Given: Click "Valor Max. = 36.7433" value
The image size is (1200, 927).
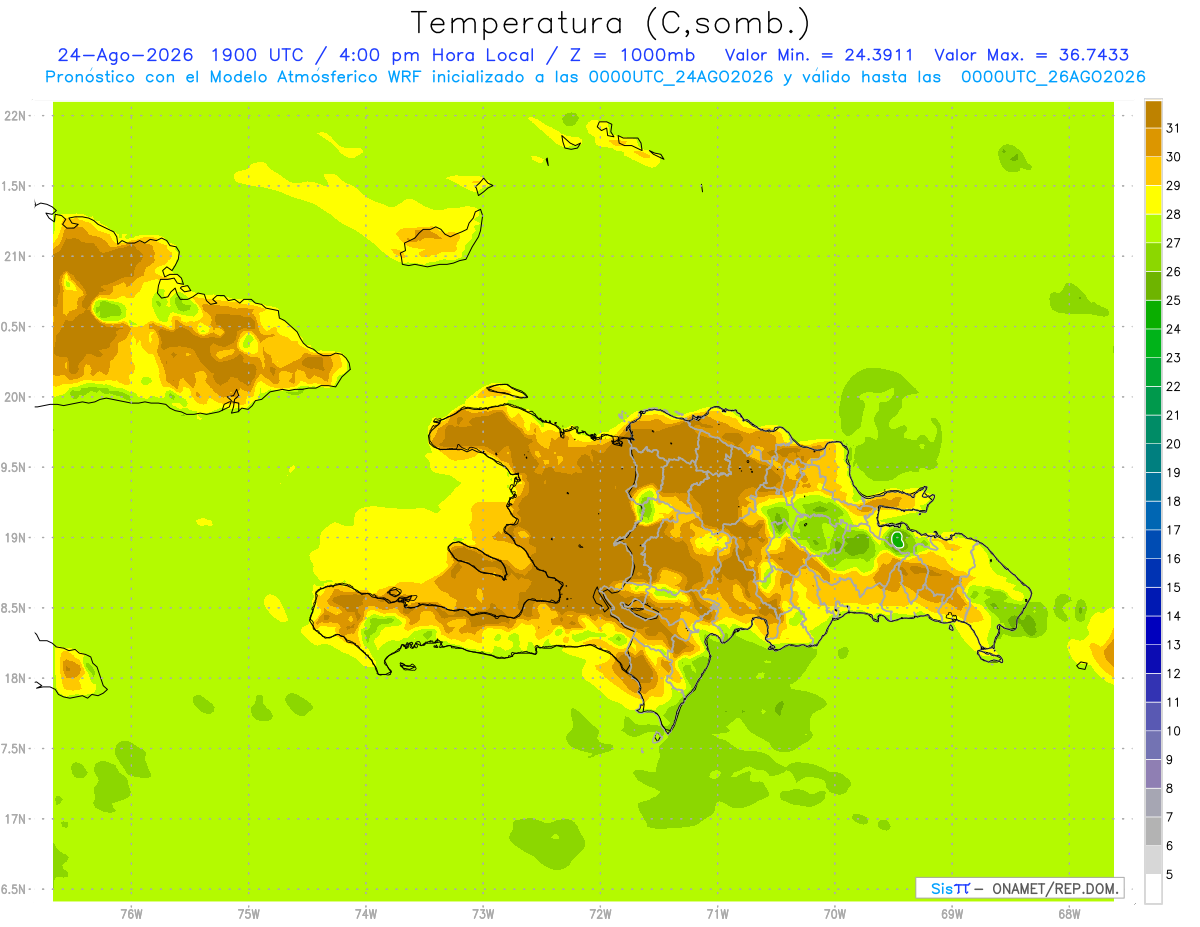Looking at the screenshot, I should point(1031,56).
